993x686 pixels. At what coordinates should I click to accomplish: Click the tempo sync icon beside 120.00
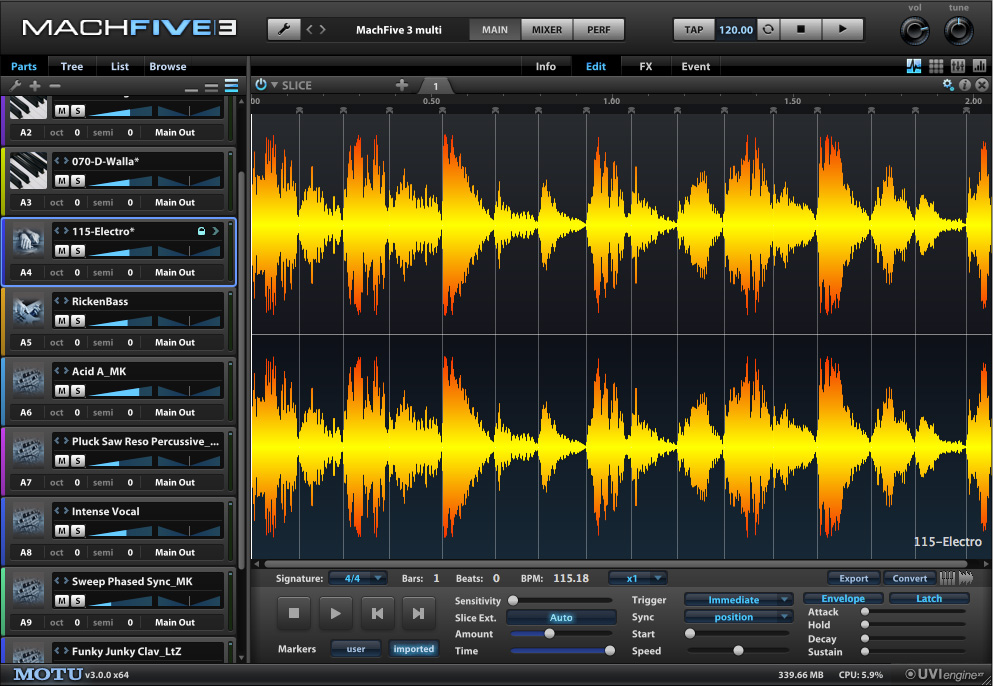click(x=767, y=29)
